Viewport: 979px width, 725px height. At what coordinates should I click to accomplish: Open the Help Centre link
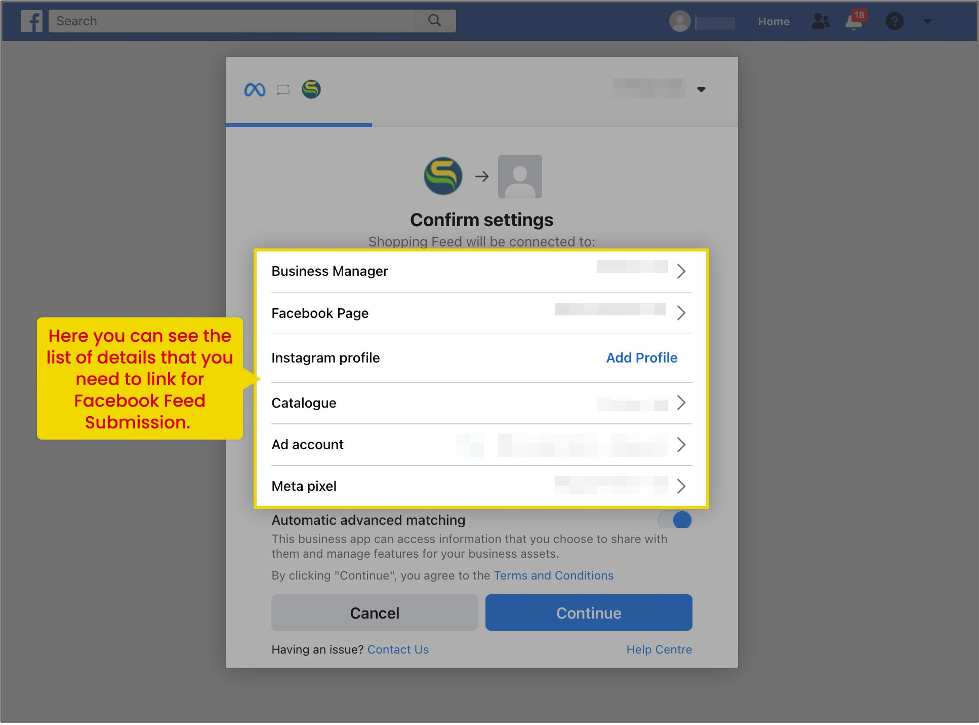click(x=659, y=649)
